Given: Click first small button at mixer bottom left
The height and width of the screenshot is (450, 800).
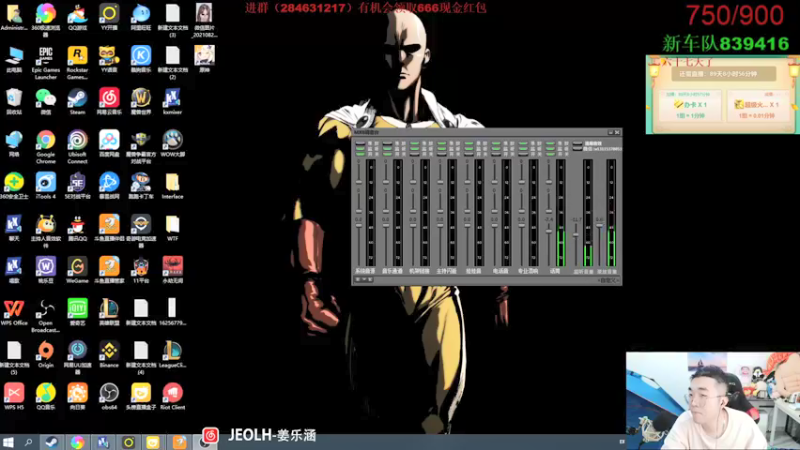Looking at the screenshot, I should click(x=358, y=280).
